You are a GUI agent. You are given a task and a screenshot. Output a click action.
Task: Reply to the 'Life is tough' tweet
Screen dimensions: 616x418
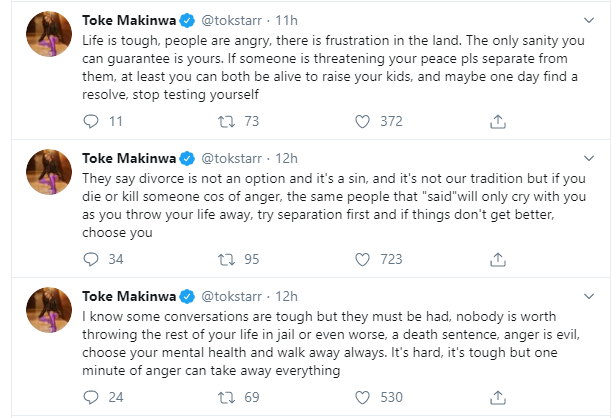pyautogui.click(x=89, y=122)
